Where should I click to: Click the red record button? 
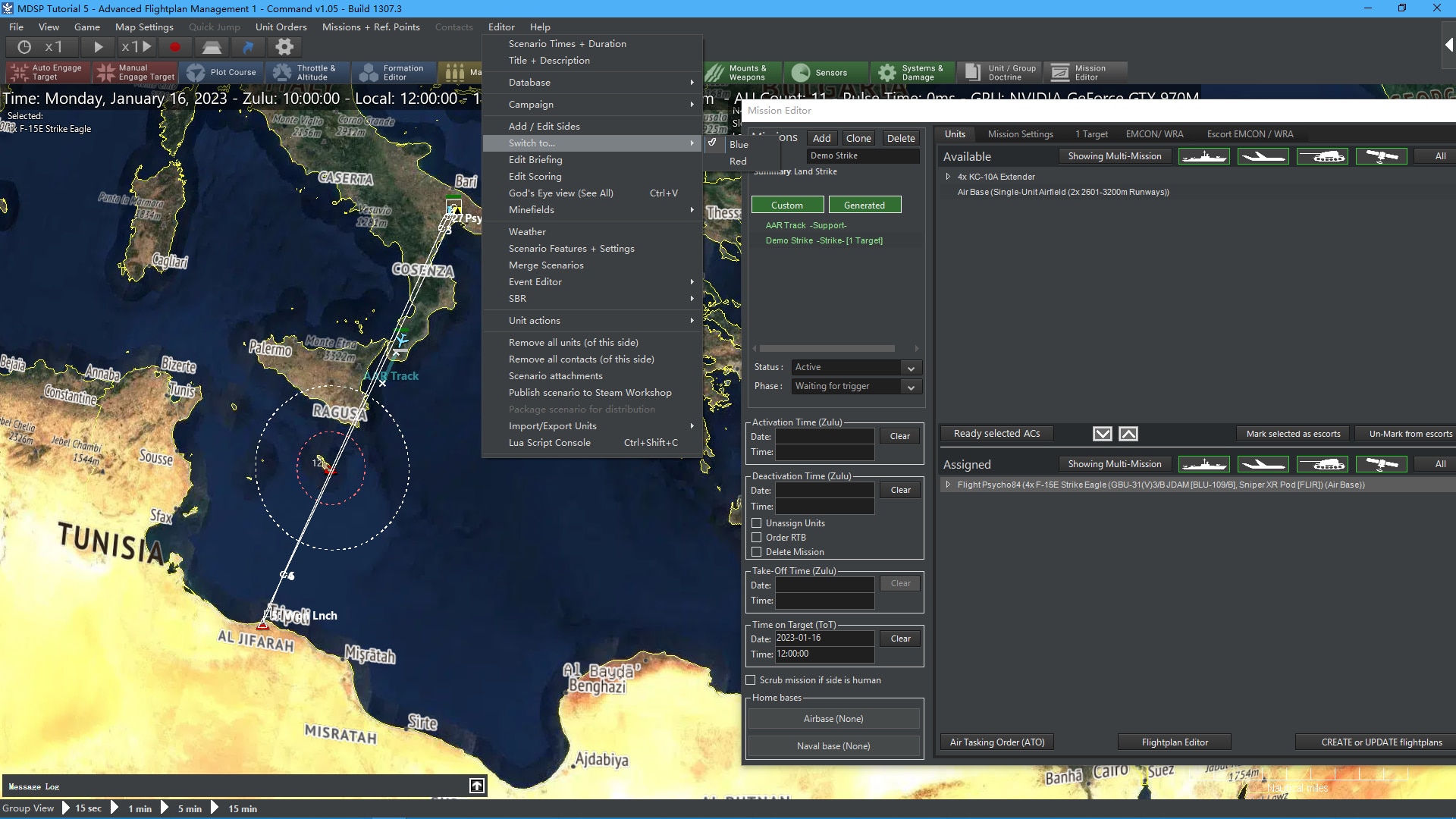[x=175, y=47]
